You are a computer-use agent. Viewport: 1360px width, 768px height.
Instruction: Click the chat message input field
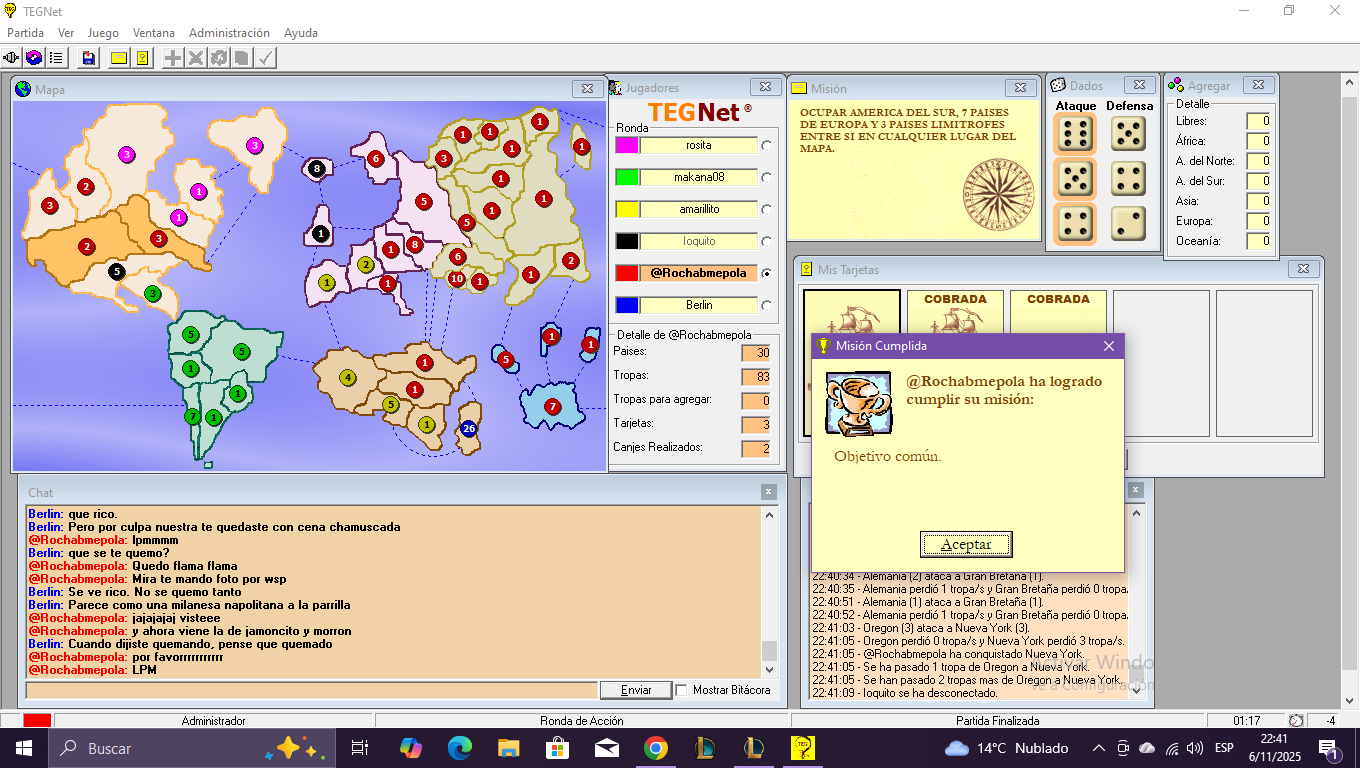310,690
